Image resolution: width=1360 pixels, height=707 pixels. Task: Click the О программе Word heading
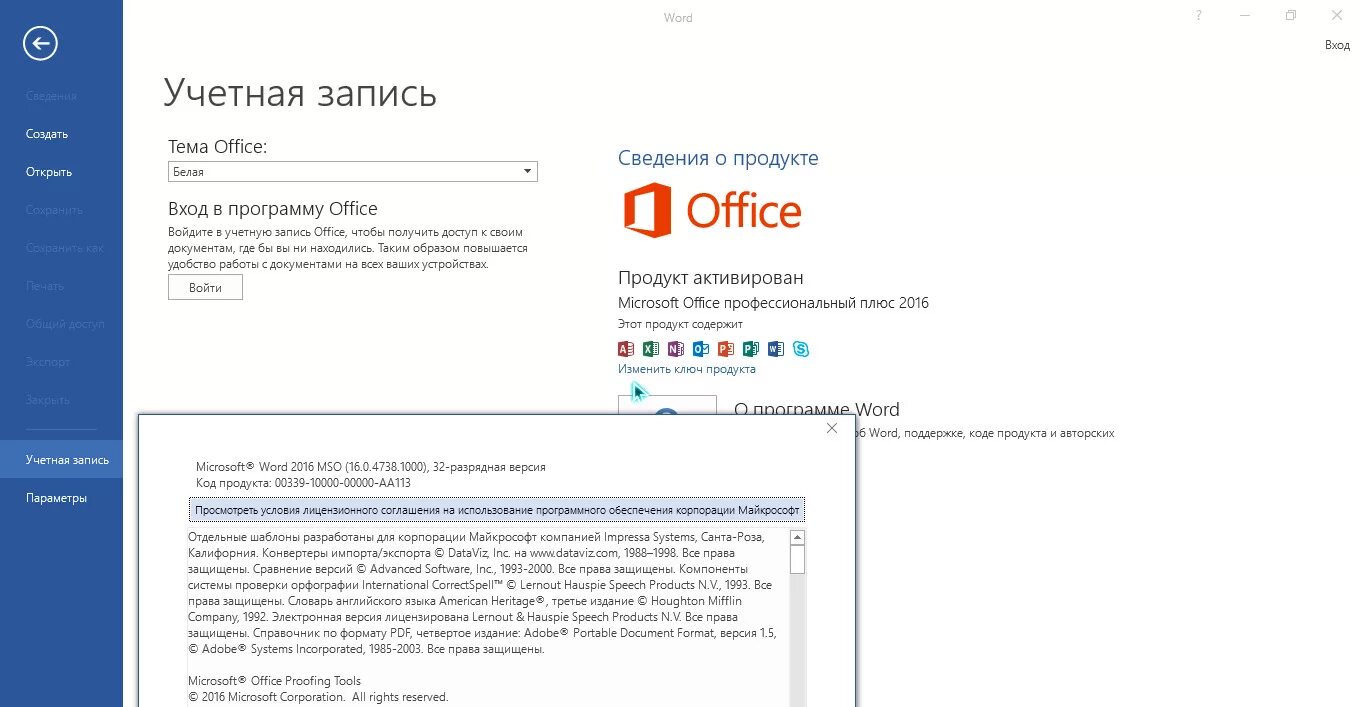click(x=817, y=409)
